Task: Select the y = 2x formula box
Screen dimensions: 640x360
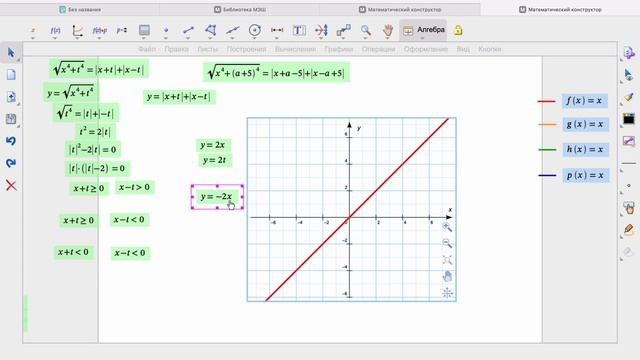Action: pyautogui.click(x=213, y=145)
